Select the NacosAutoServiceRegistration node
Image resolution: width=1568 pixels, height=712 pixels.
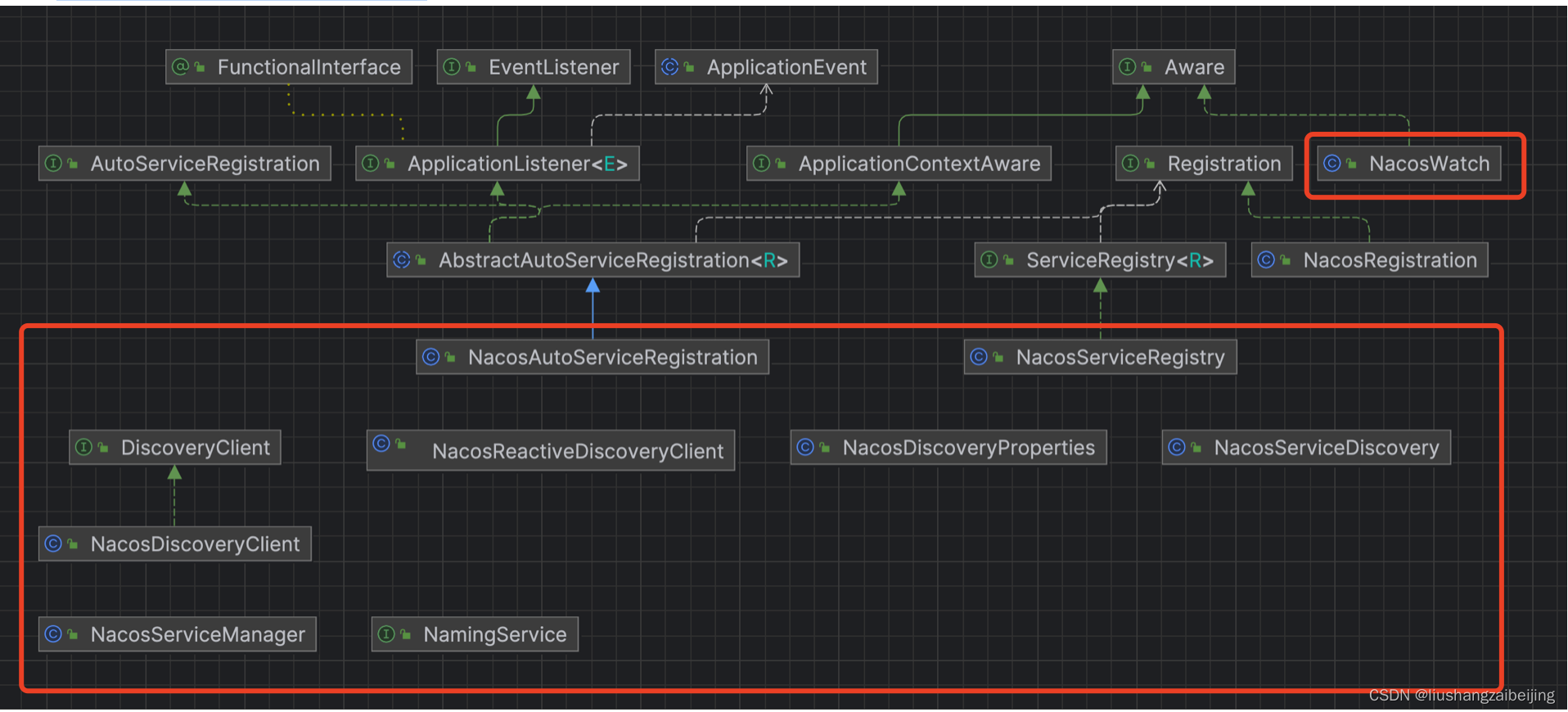pyautogui.click(x=593, y=357)
